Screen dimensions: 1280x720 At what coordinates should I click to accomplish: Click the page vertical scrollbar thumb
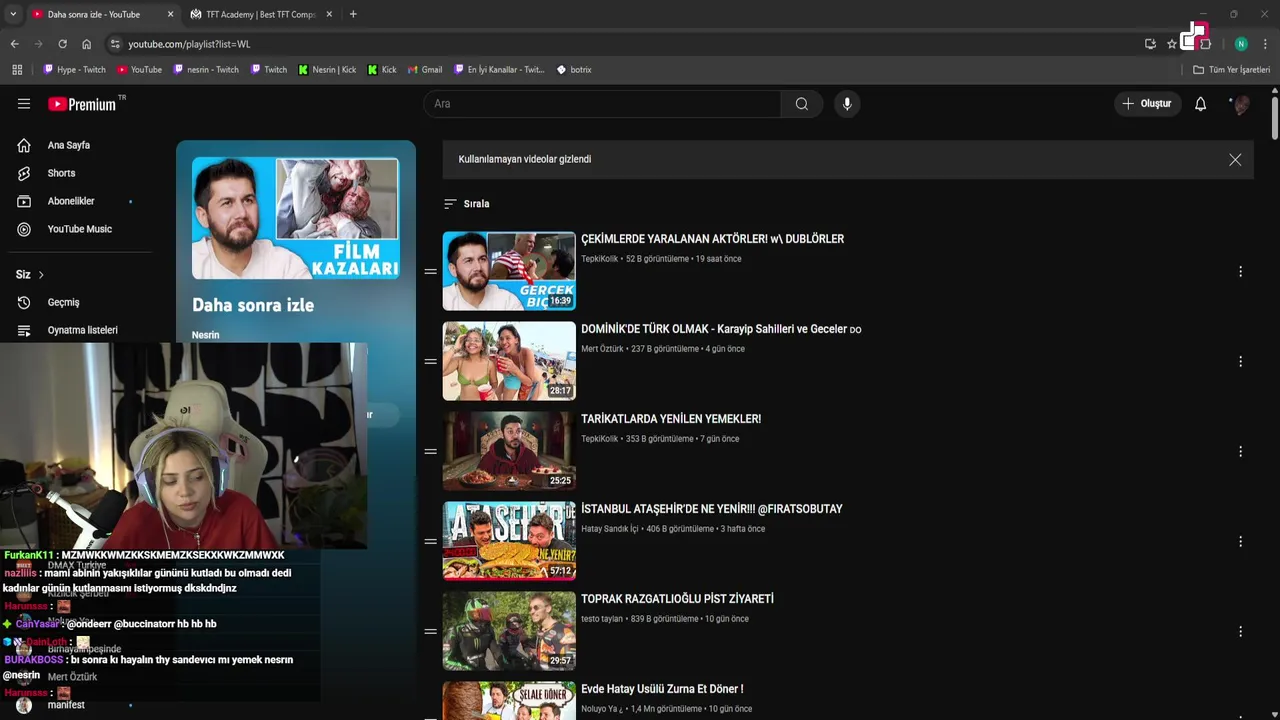tap(1275, 117)
